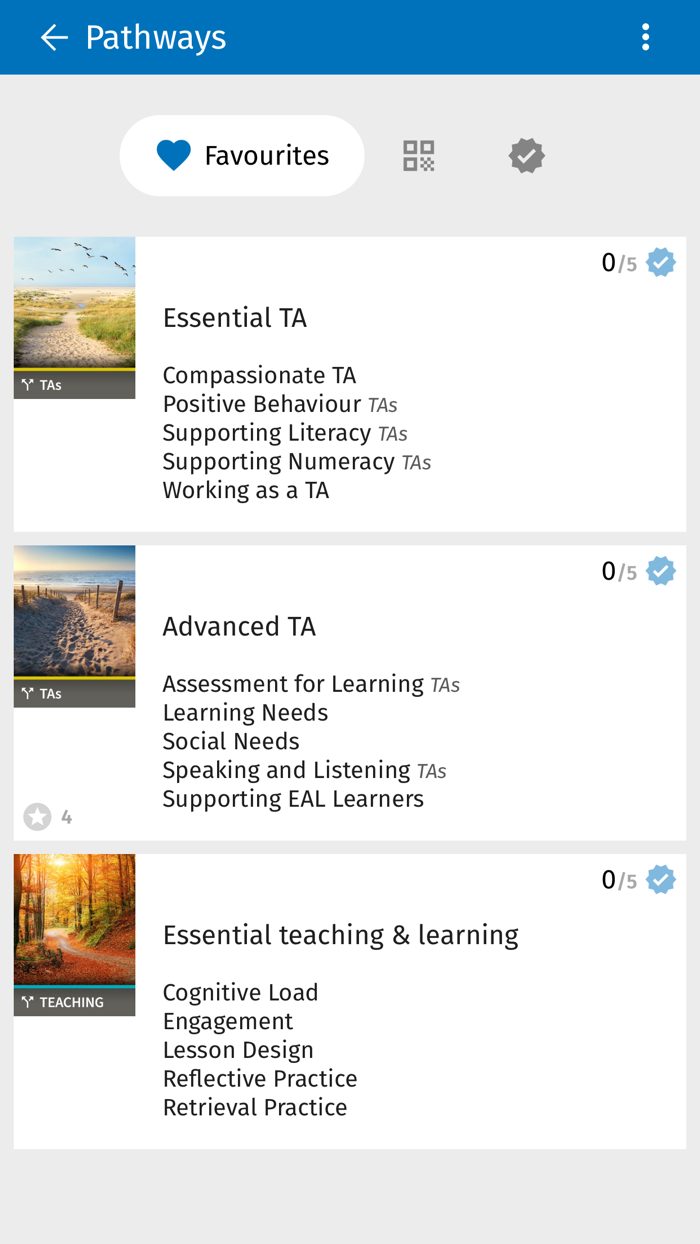Viewport: 700px width, 1244px height.
Task: Tap the back arrow next to Pathways
Action: [52, 36]
